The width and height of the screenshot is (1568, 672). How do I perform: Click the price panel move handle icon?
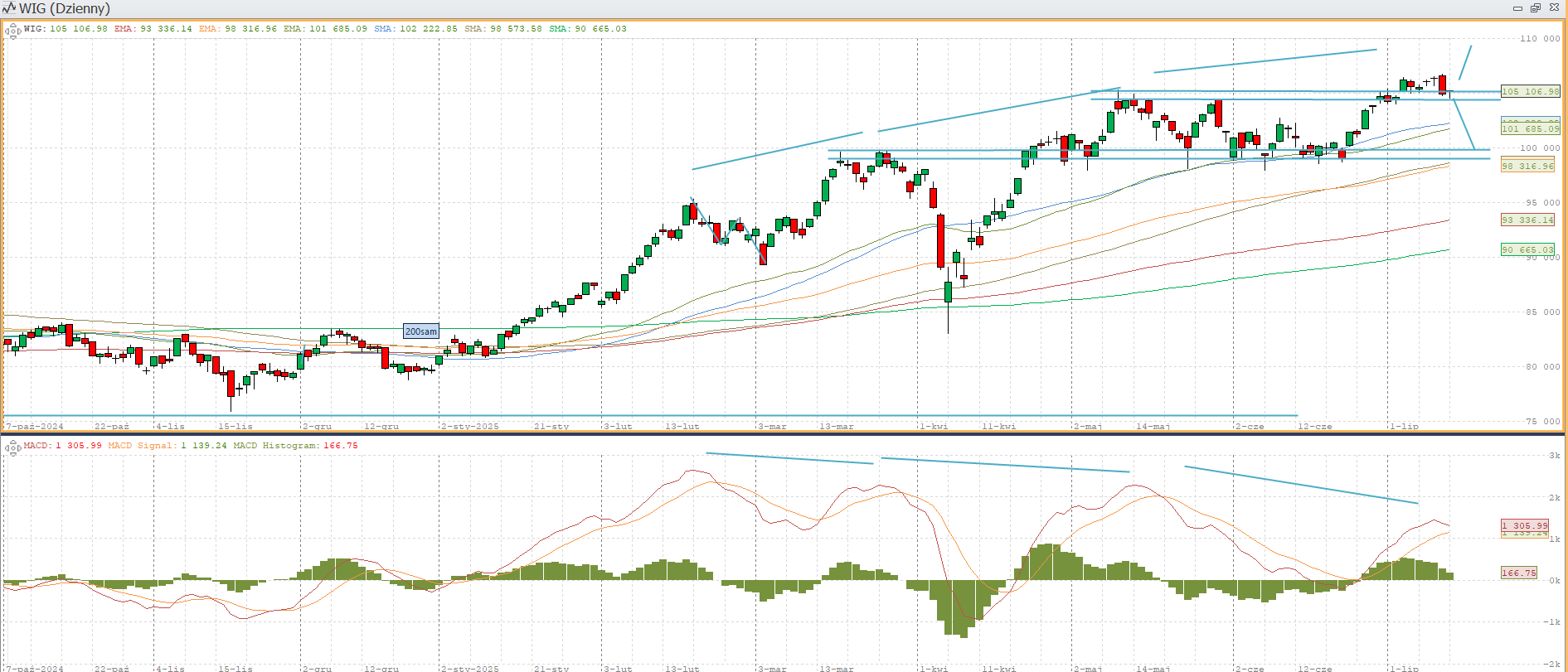point(12,31)
